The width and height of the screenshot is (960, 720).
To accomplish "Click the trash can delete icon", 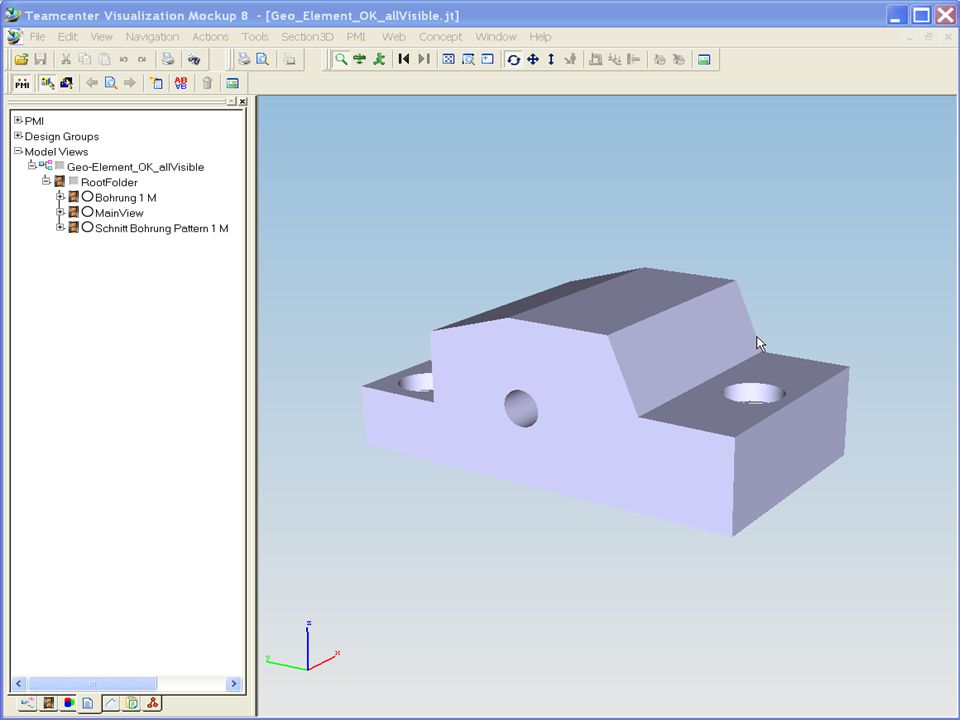I will (x=207, y=83).
